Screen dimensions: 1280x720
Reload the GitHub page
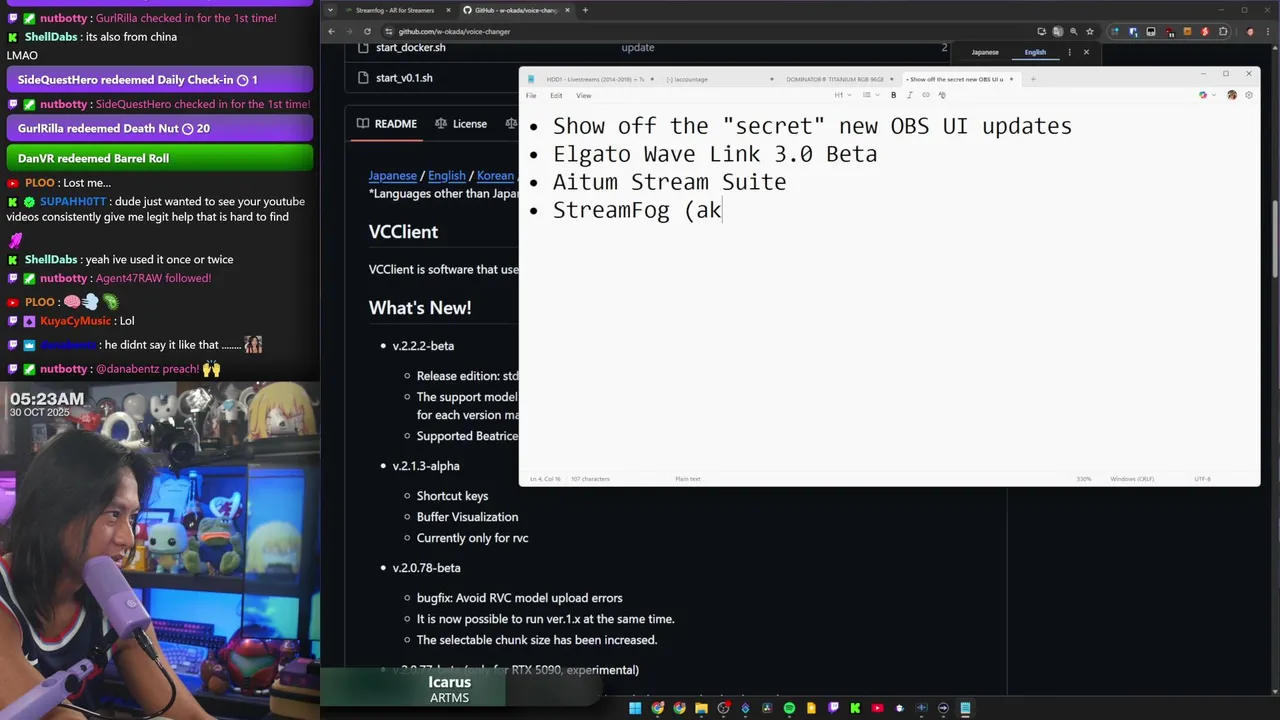point(367,31)
